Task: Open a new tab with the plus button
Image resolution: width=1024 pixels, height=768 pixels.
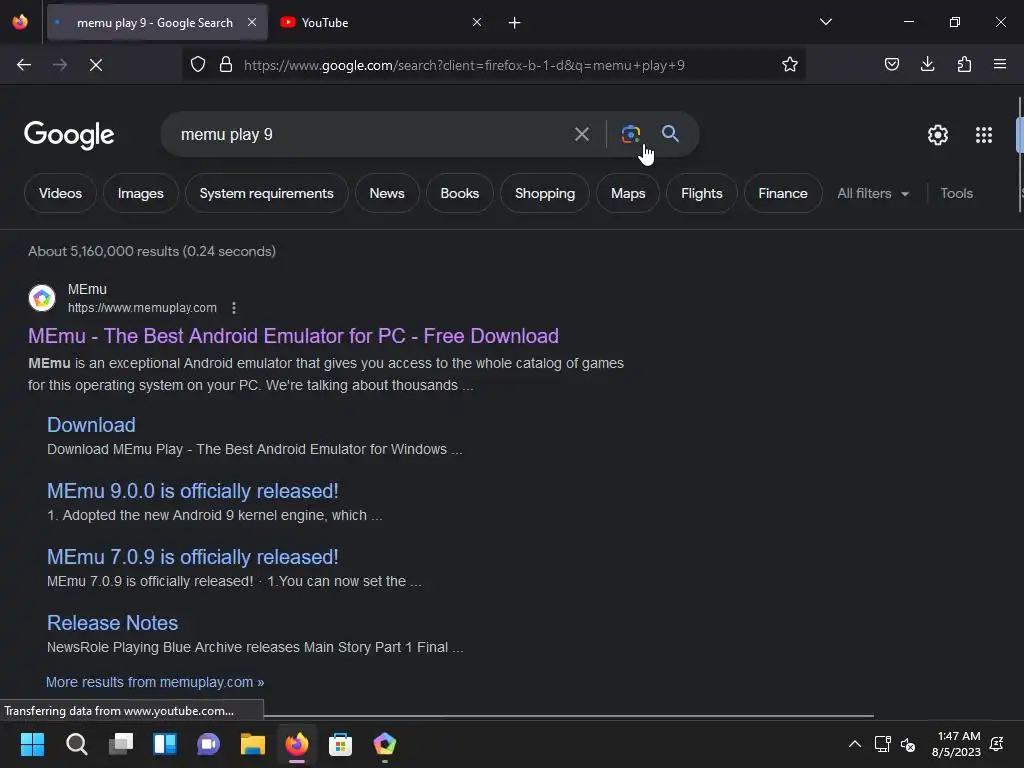Action: pos(515,23)
